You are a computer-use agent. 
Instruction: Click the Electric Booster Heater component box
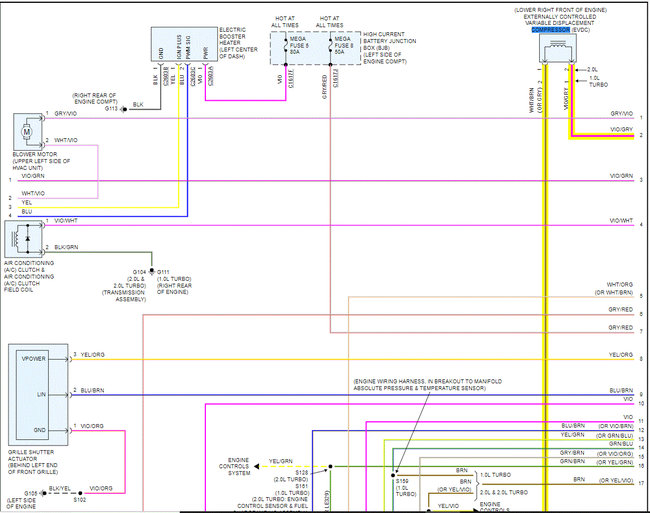click(184, 44)
